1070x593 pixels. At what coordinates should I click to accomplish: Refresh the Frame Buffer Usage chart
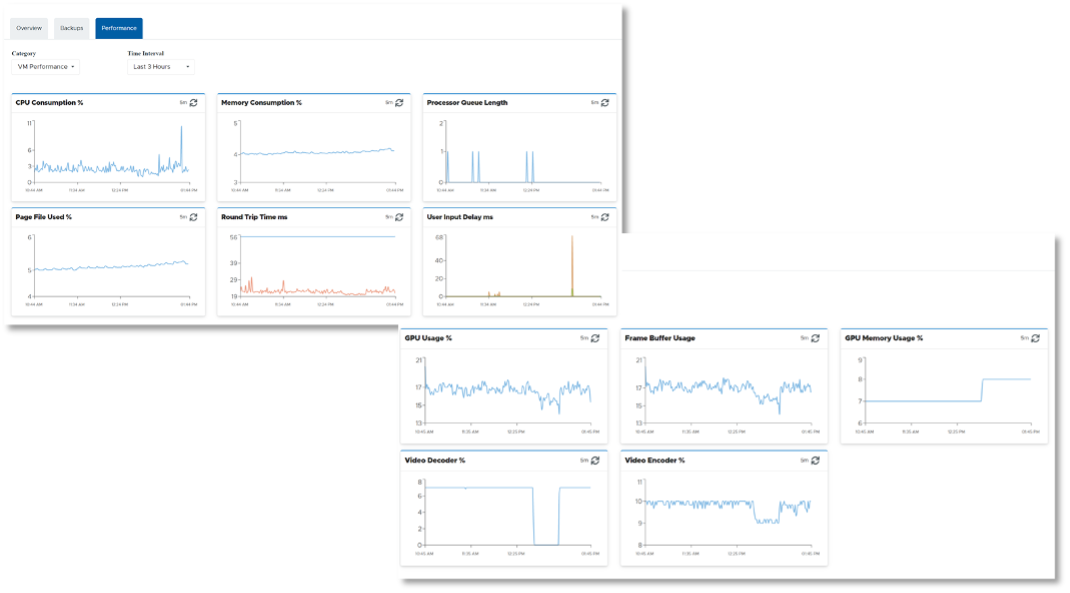point(815,338)
